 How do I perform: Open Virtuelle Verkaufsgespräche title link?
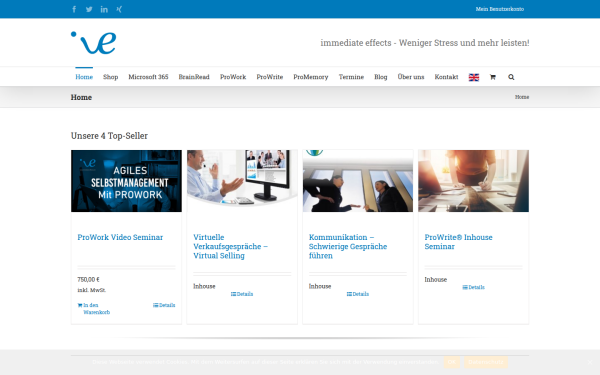point(230,246)
